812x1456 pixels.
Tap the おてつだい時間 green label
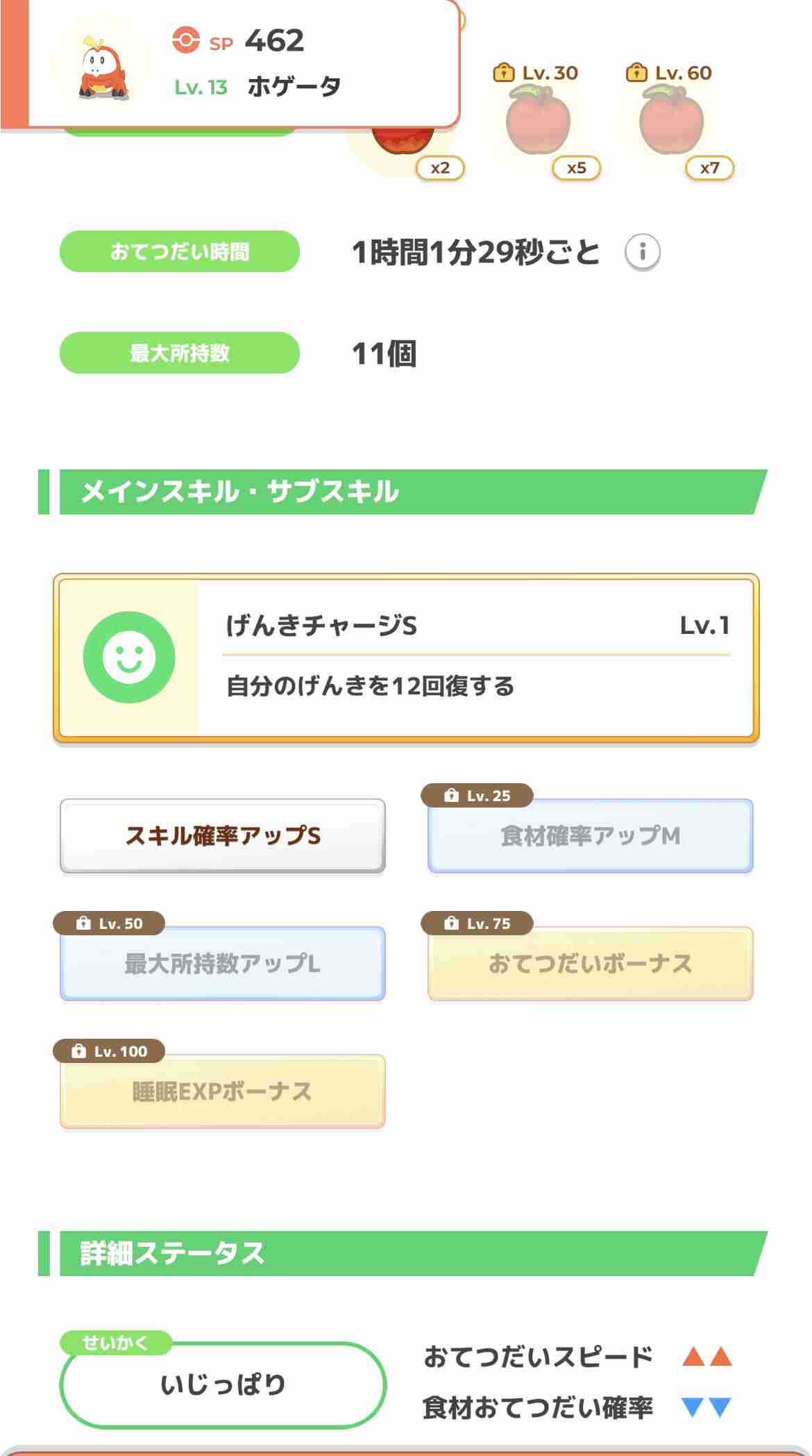pos(180,251)
